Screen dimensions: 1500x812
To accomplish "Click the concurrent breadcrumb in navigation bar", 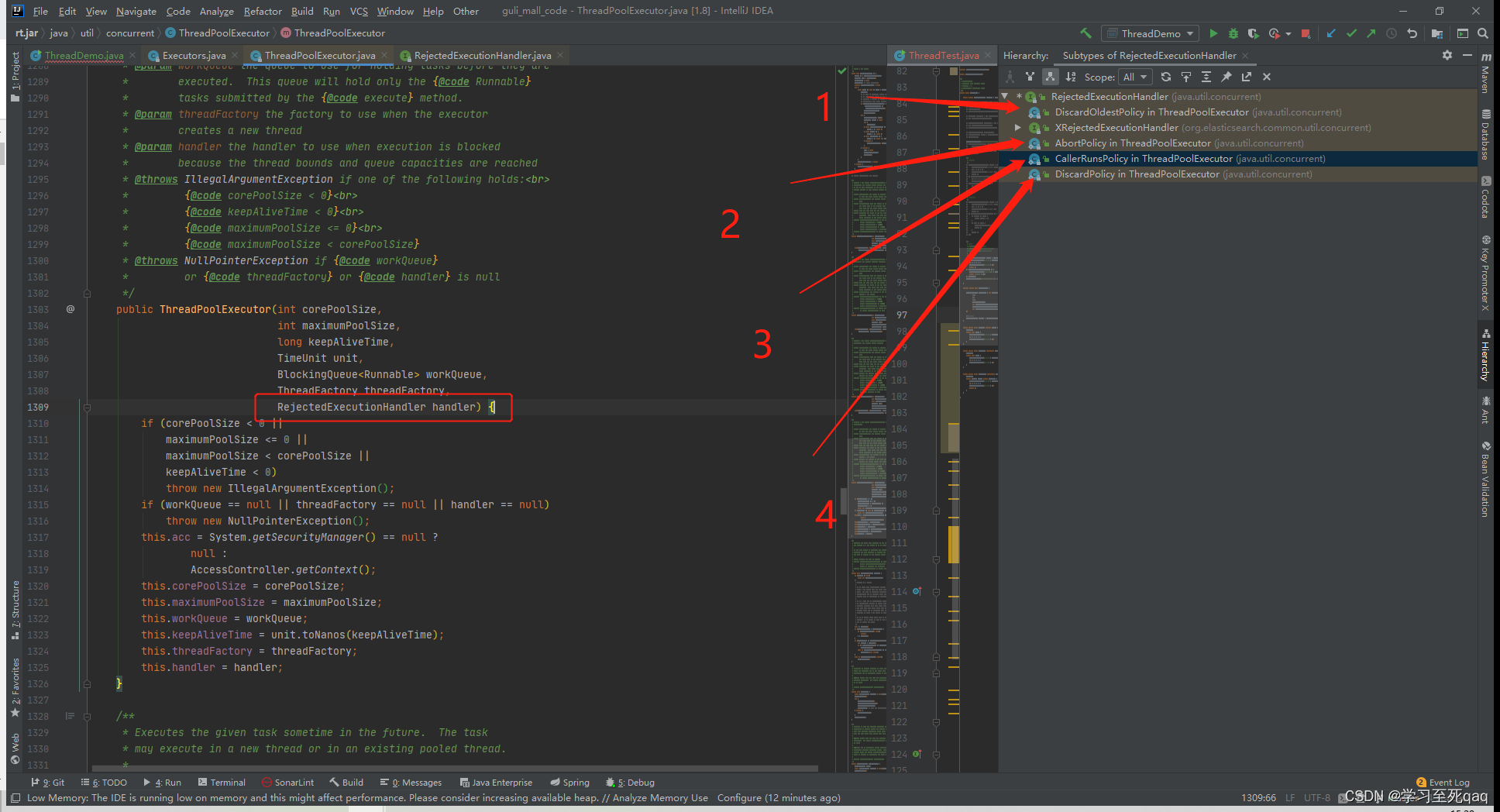I will coord(130,33).
